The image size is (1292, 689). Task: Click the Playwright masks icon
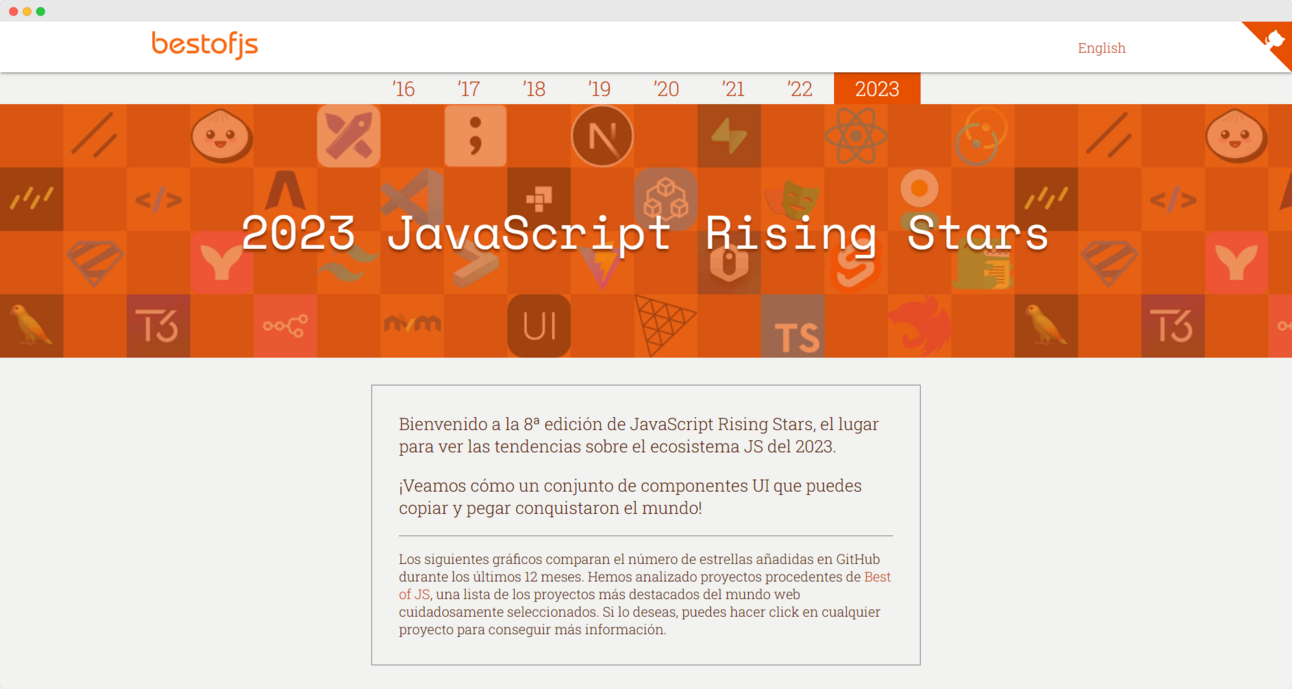coord(793,197)
